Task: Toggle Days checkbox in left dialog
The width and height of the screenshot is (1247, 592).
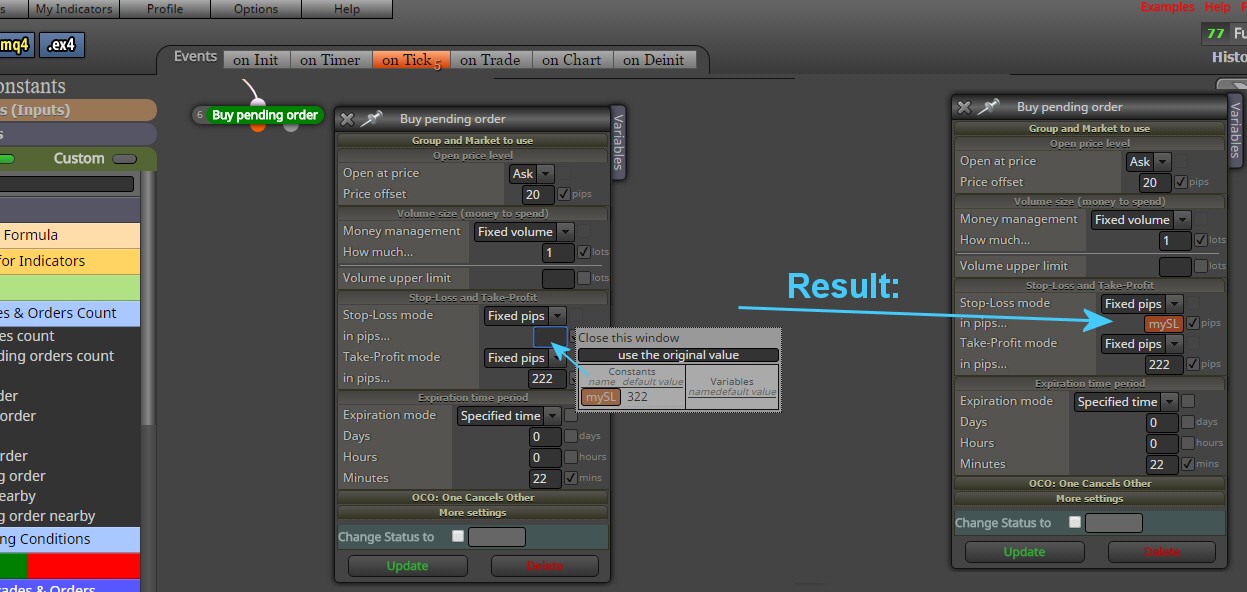Action: click(x=571, y=436)
